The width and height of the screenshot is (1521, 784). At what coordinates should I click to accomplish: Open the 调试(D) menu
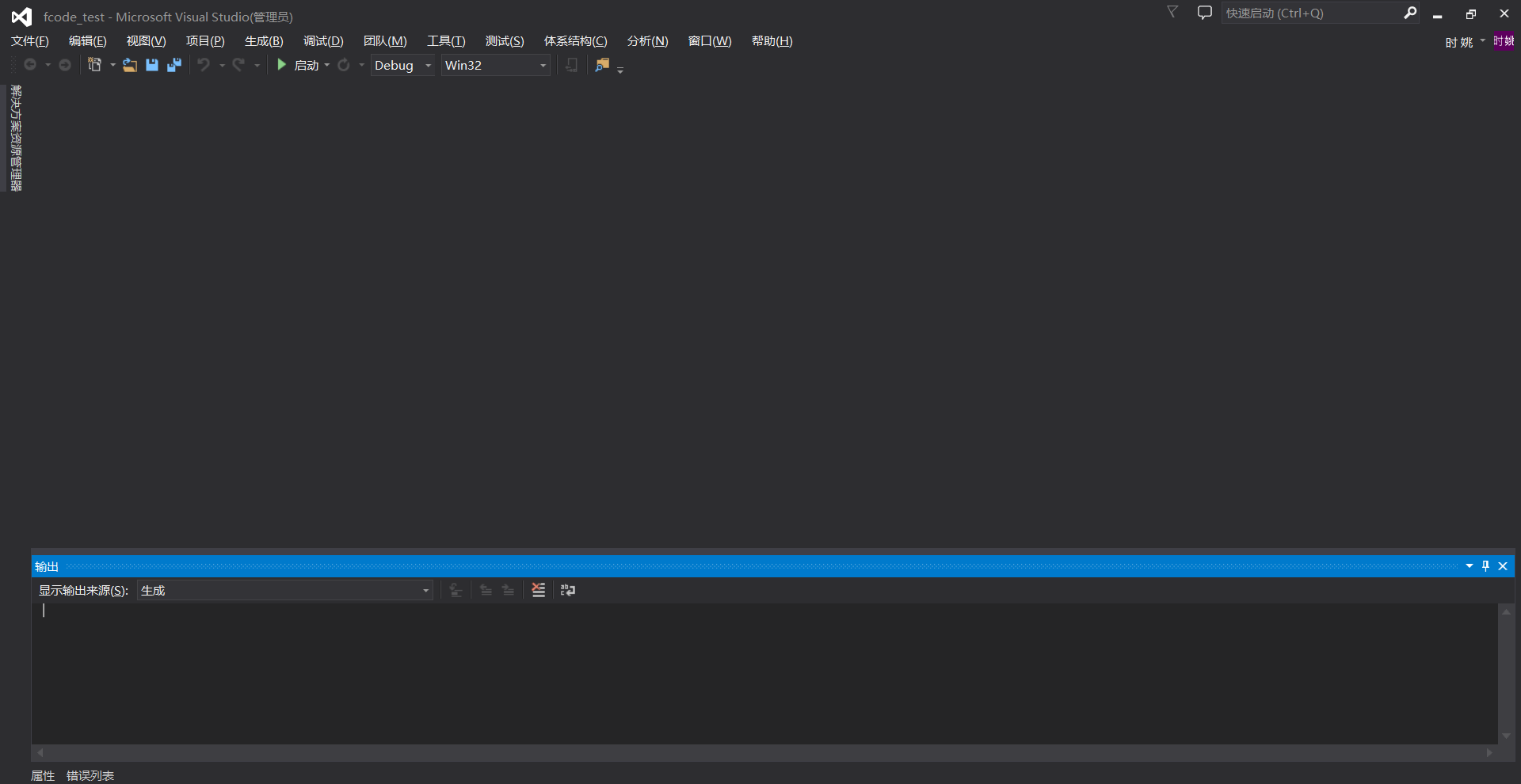(323, 41)
